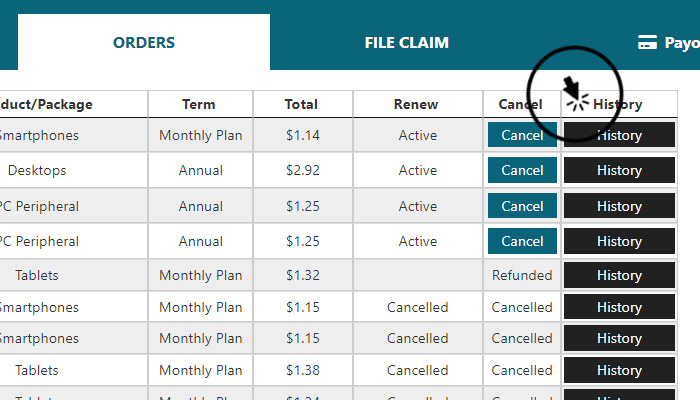View History for the $1.14 Smartphones order

[x=619, y=135]
